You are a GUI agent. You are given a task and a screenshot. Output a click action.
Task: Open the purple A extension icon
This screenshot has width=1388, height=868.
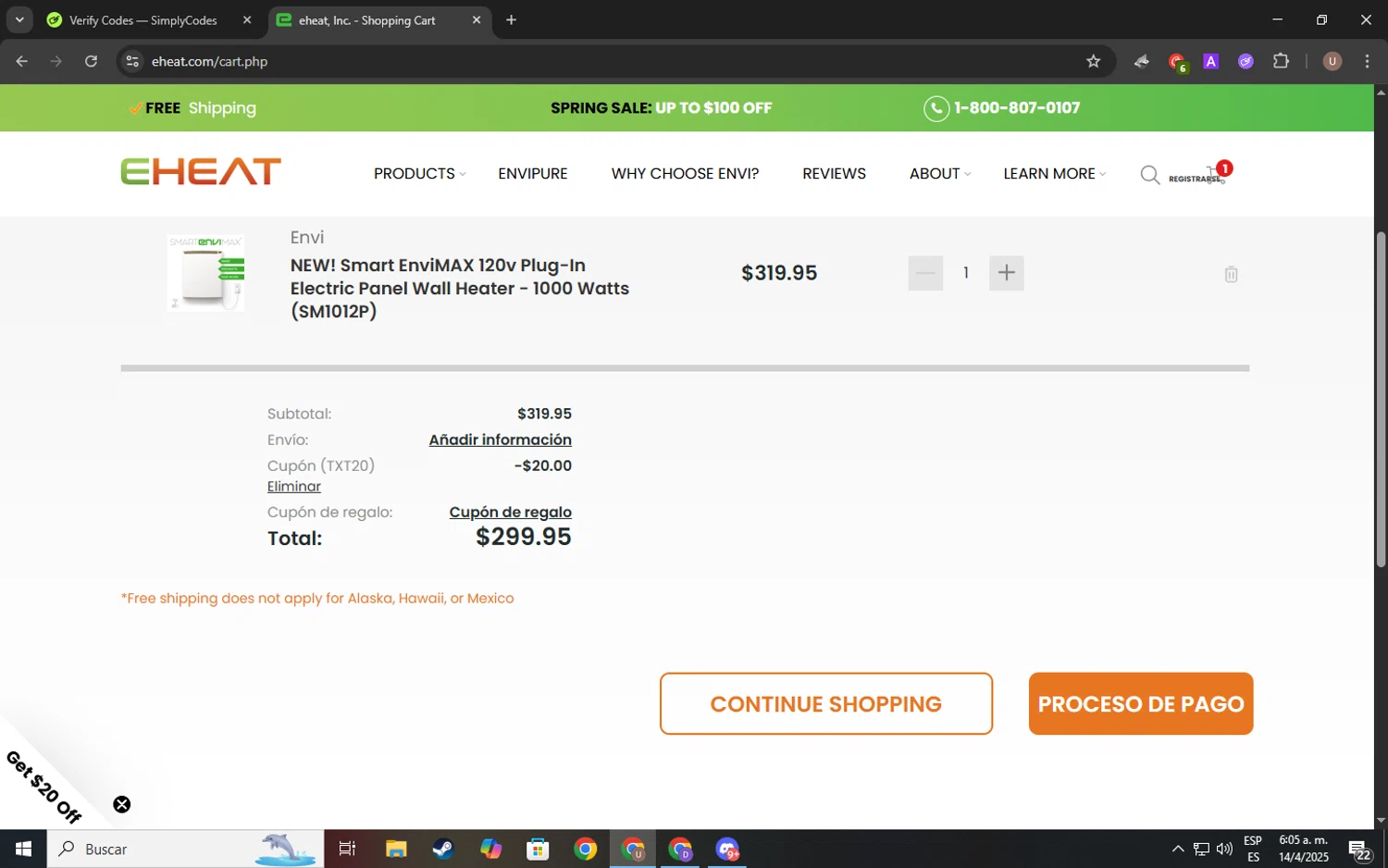1210,61
